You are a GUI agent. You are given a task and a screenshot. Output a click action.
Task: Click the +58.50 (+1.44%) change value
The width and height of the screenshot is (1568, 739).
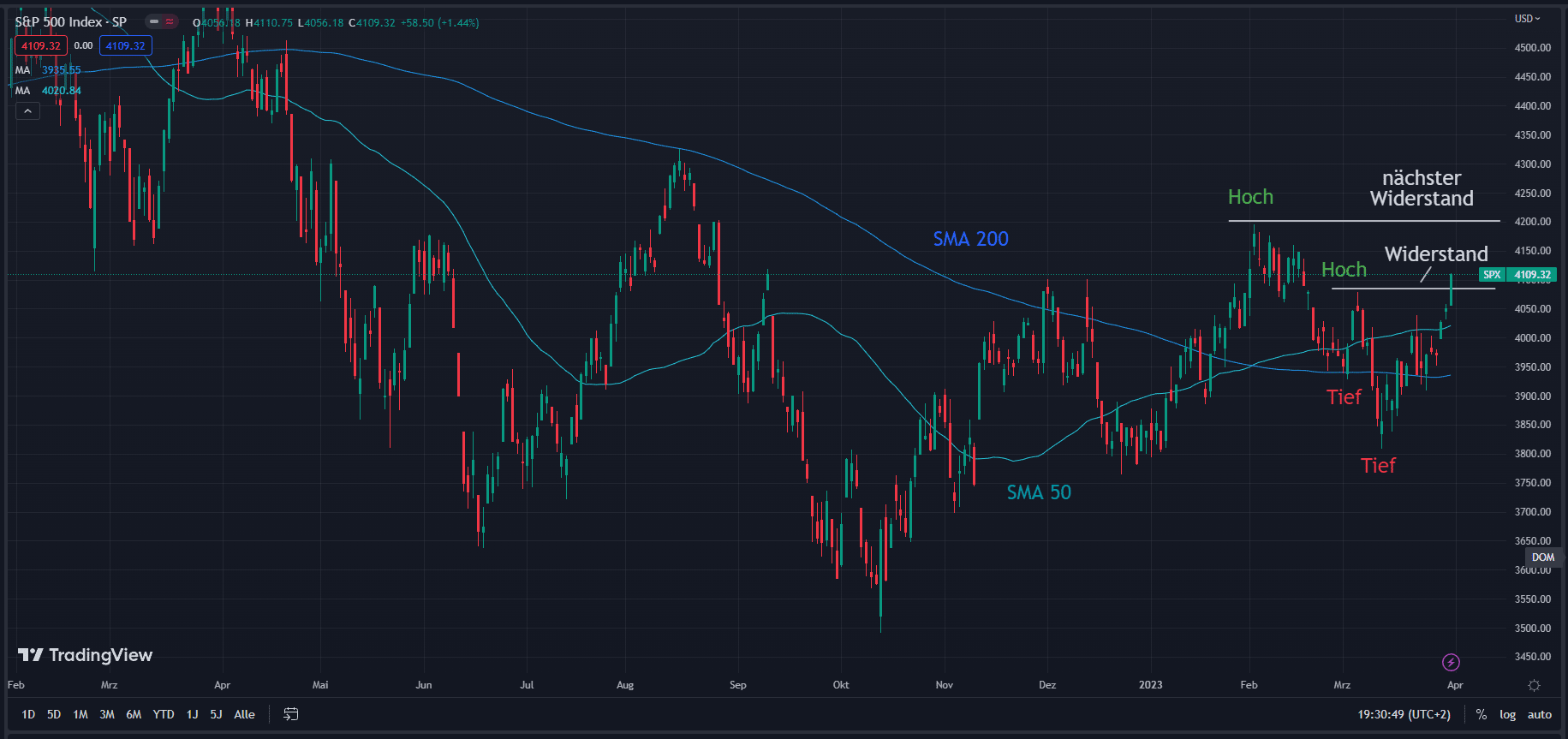tap(438, 23)
